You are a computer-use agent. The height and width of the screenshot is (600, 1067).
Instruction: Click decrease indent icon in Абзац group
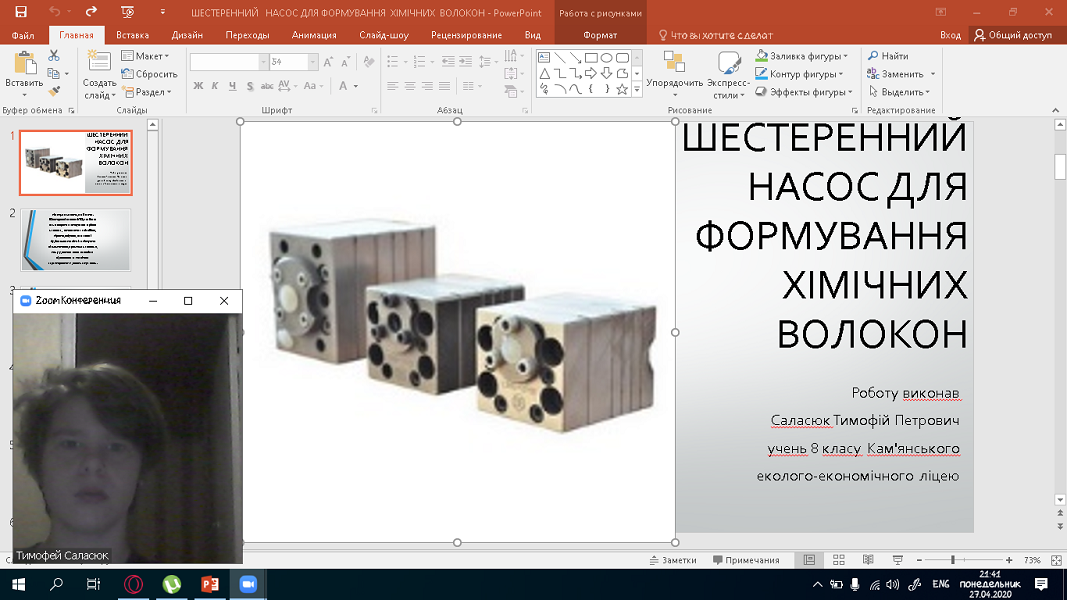[448, 62]
